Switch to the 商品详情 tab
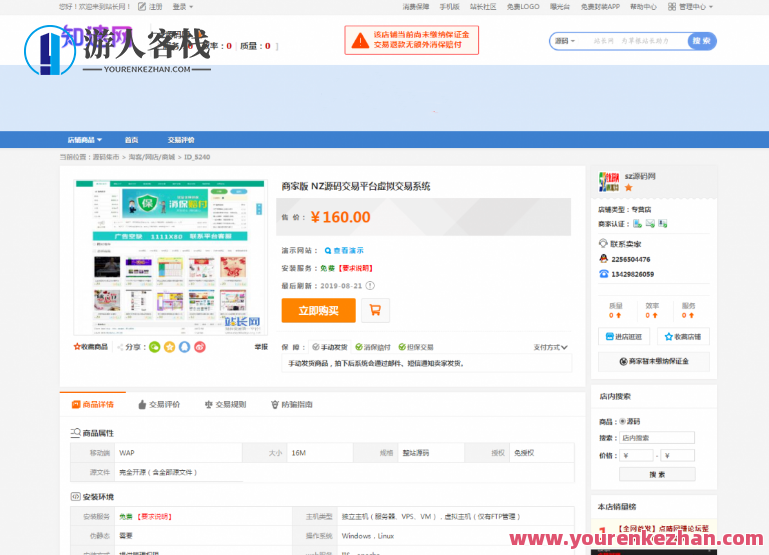 coord(93,404)
